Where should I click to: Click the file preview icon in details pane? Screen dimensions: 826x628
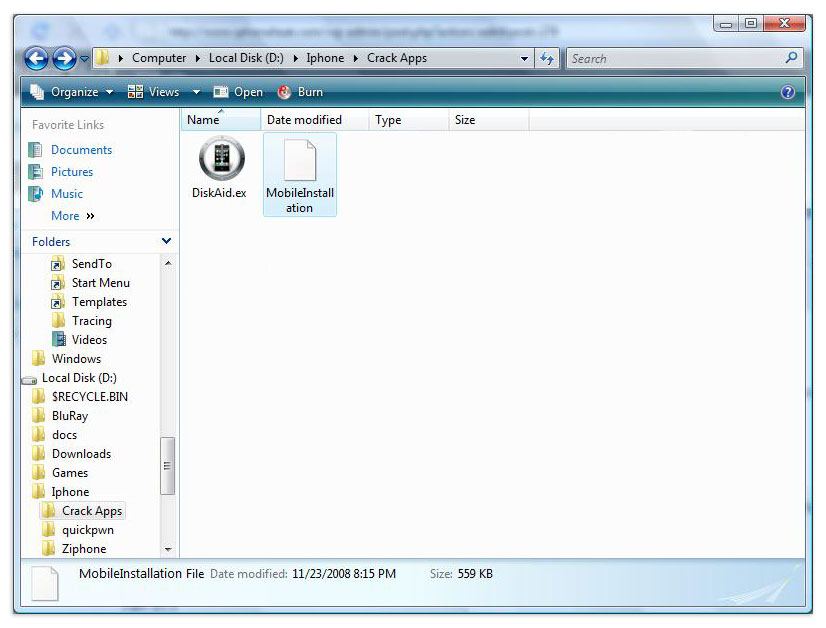point(45,583)
